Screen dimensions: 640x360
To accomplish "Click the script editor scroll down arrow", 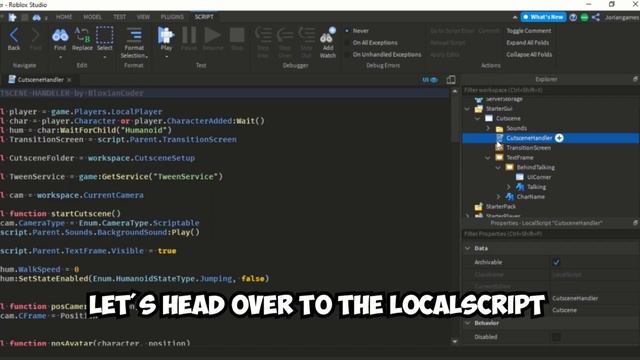I will [x=455, y=341].
